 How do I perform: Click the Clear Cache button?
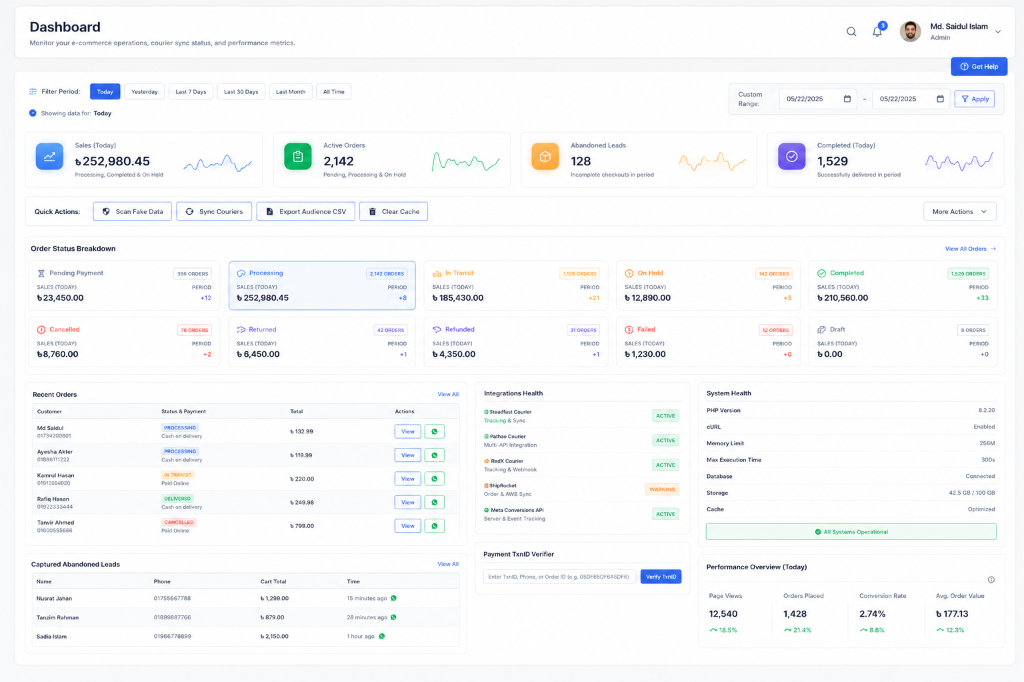[x=394, y=212]
